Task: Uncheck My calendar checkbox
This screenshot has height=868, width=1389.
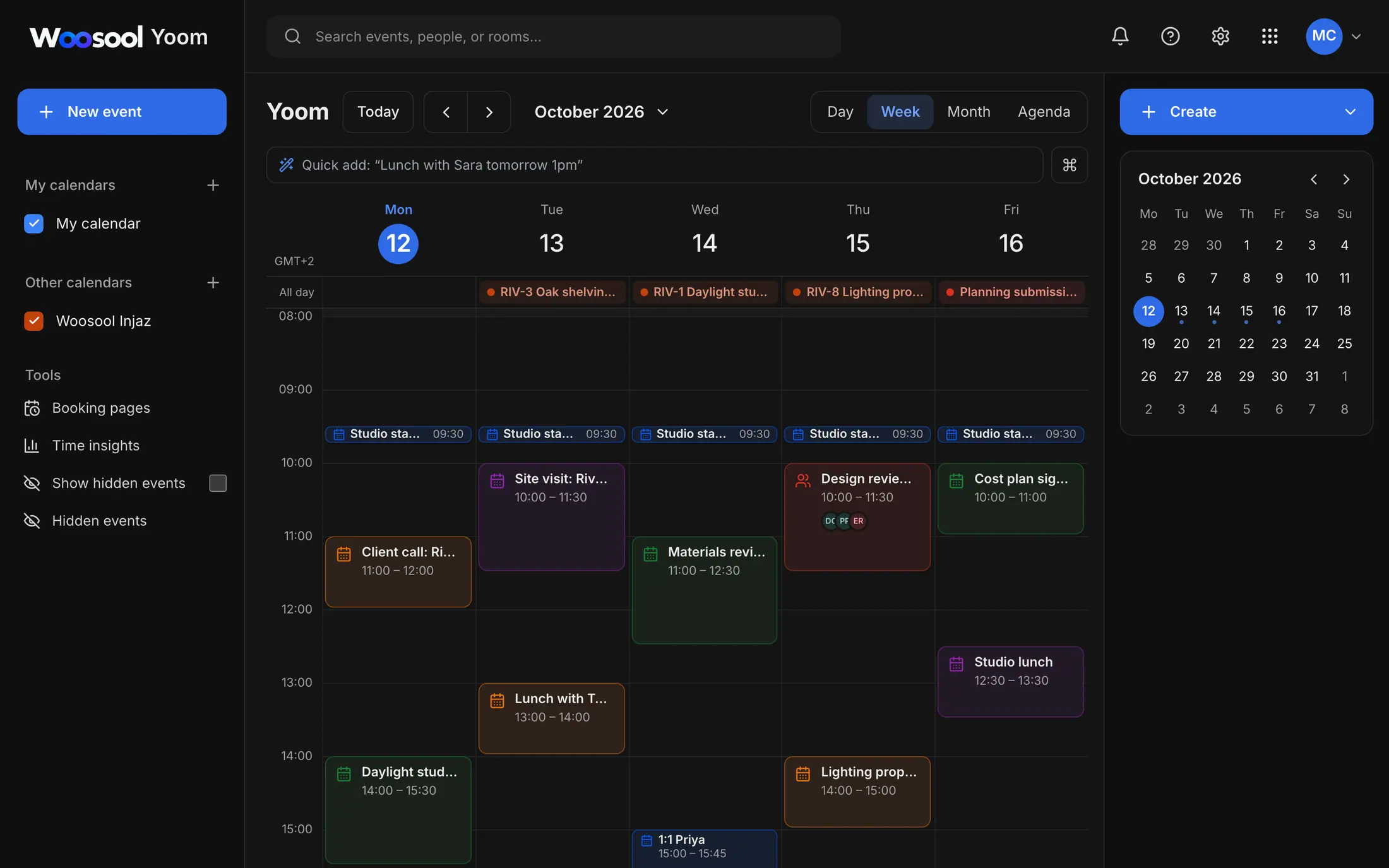Action: (x=33, y=223)
